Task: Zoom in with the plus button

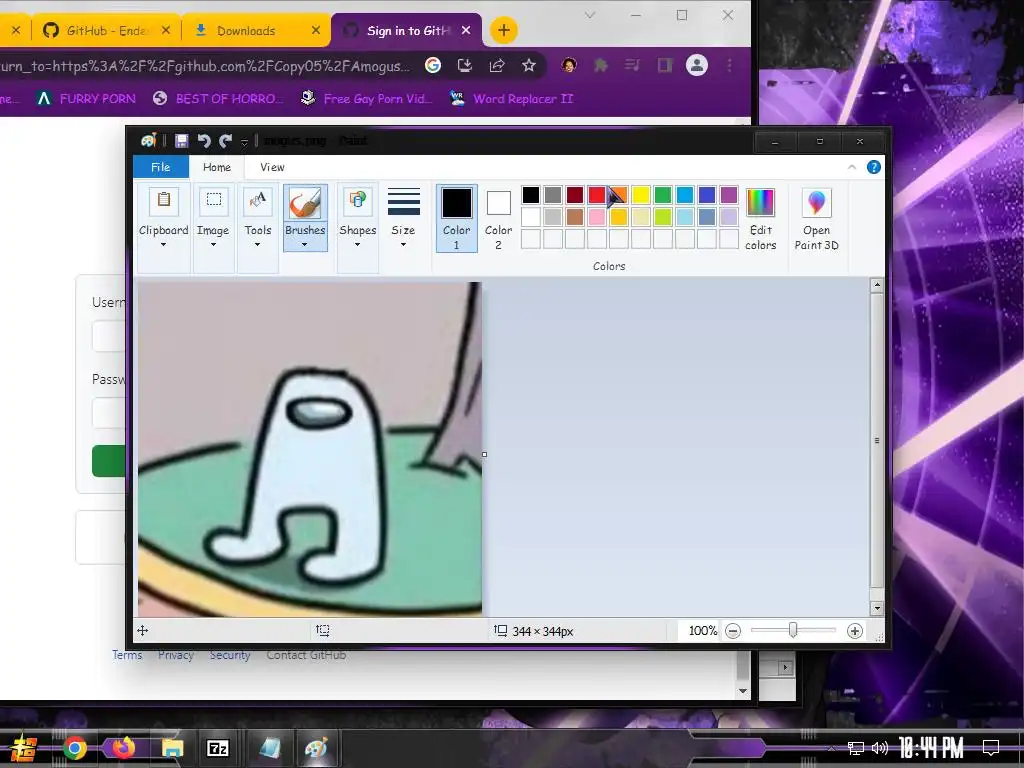Action: 855,631
